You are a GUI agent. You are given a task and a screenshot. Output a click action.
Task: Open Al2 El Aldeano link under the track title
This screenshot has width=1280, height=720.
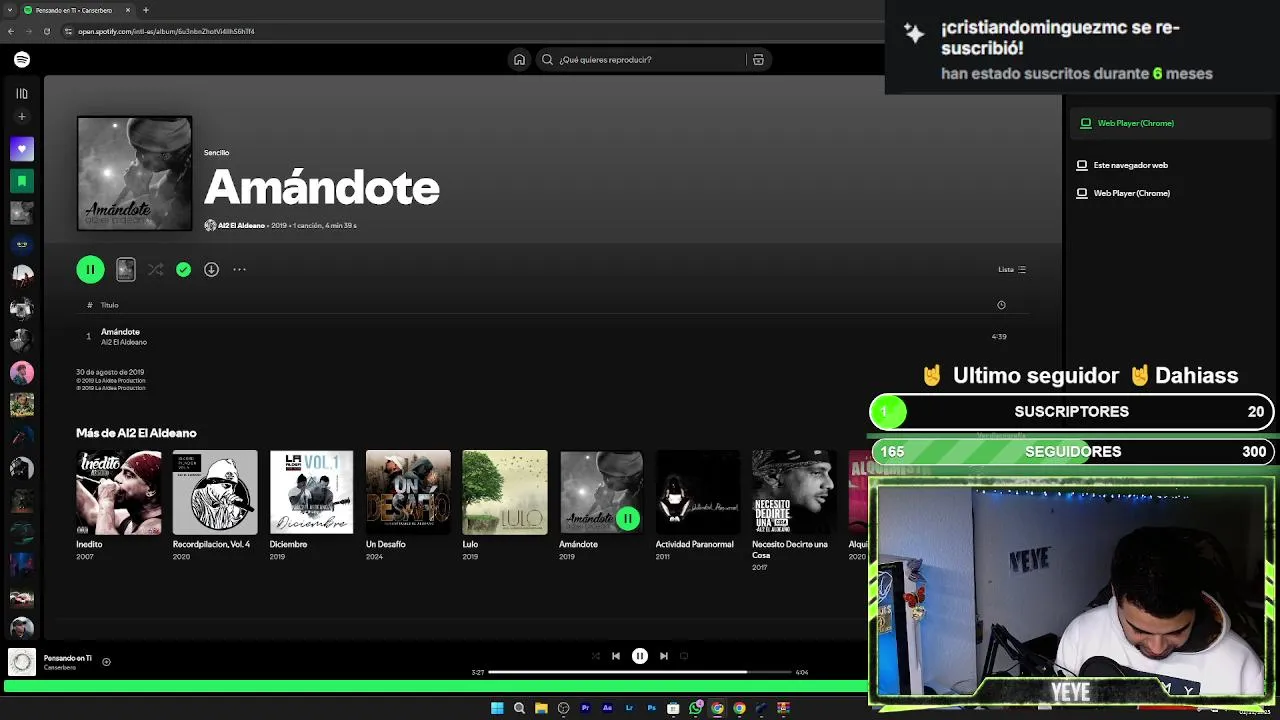[x=124, y=342]
